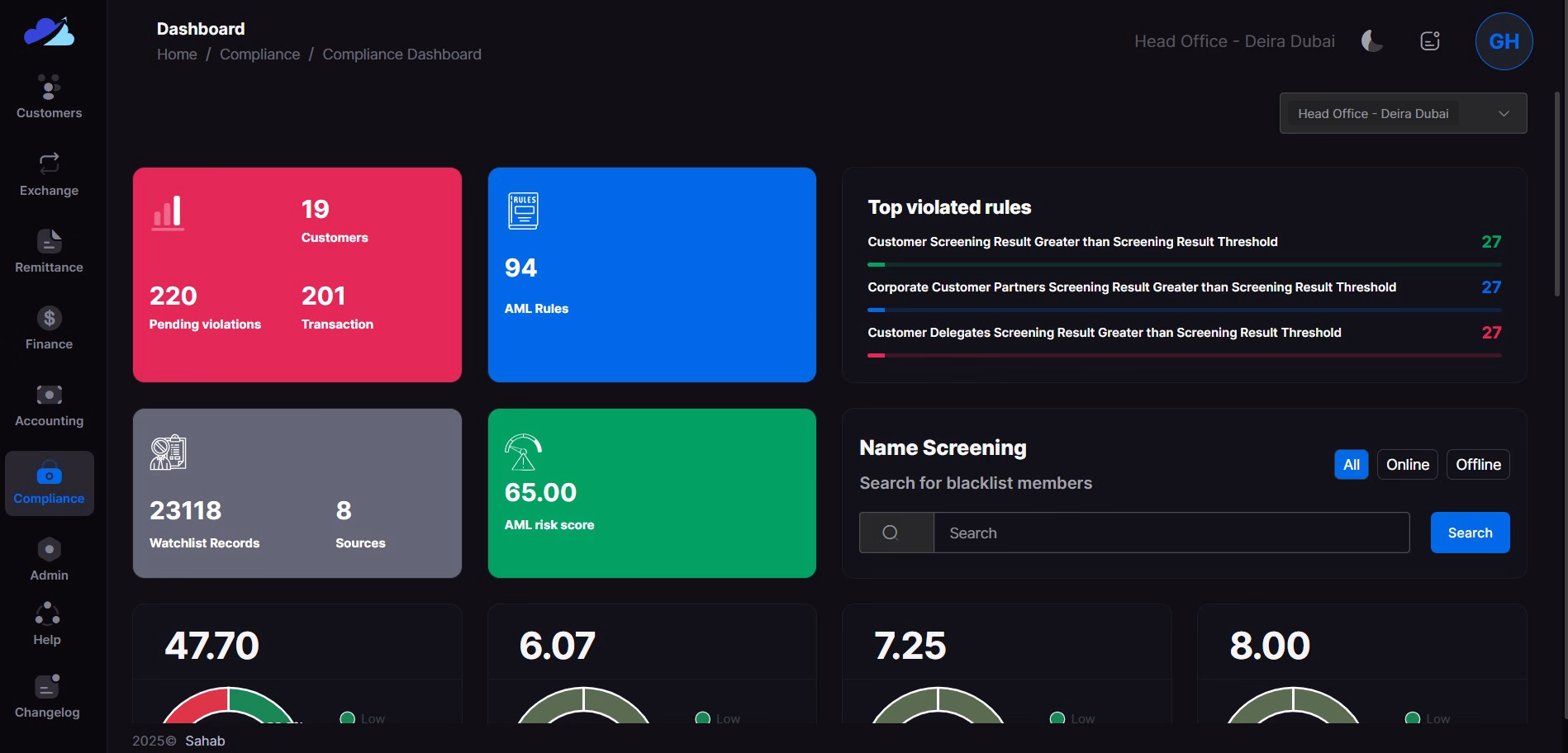
Task: Open the Accounting module
Action: click(49, 405)
